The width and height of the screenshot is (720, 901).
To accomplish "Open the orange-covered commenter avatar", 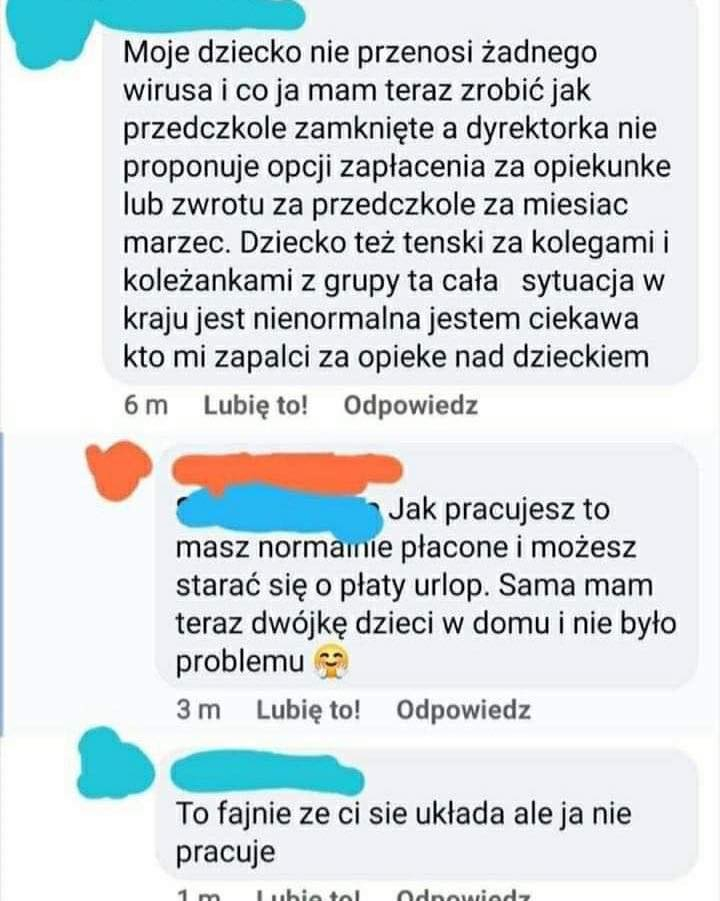I will (x=118, y=468).
